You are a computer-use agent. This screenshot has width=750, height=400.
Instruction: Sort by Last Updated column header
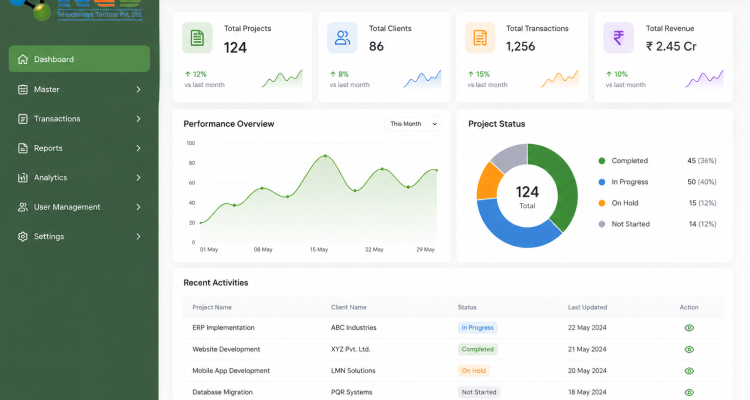pos(587,307)
